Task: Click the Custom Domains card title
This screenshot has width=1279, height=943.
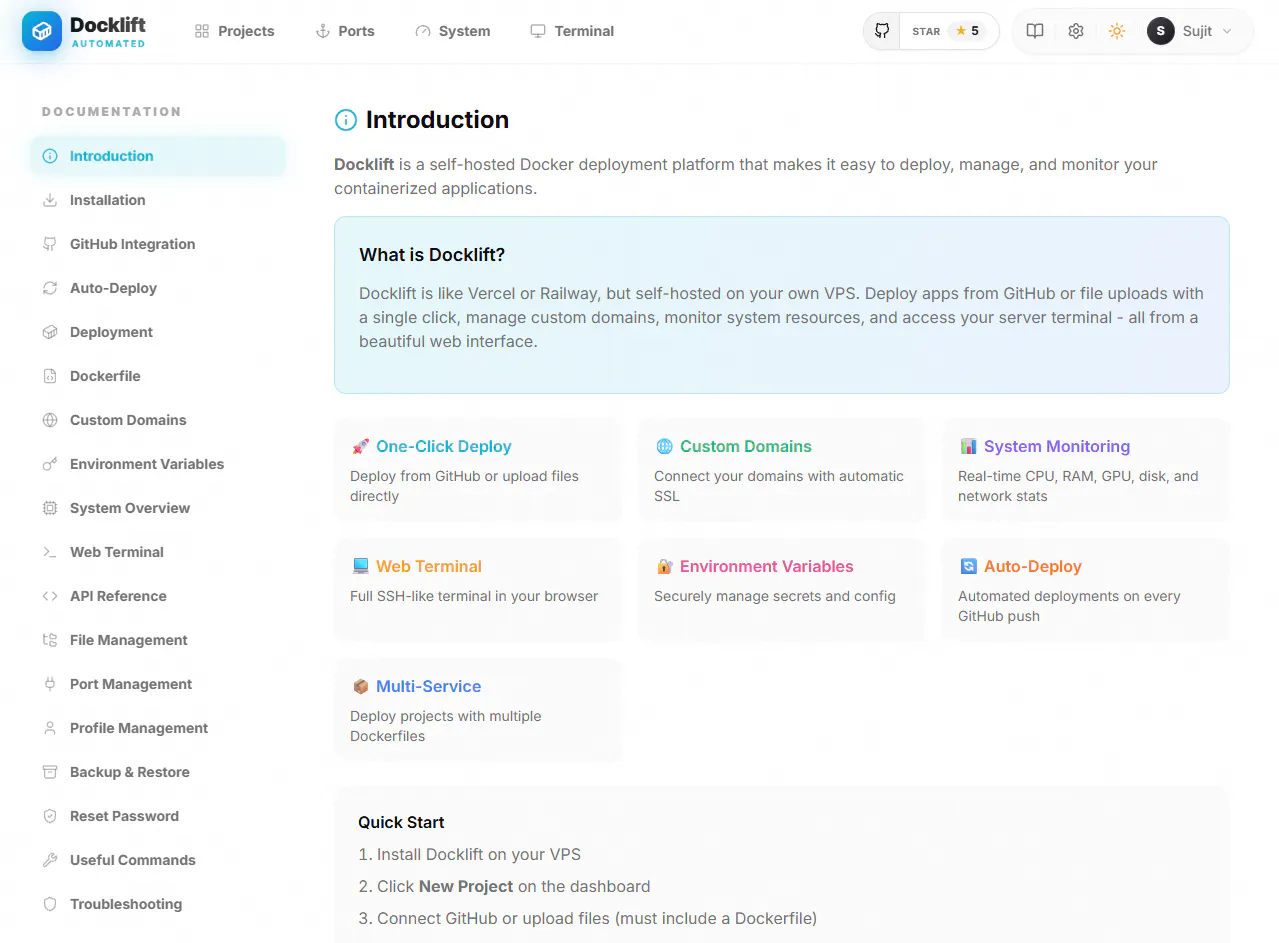Action: point(746,446)
